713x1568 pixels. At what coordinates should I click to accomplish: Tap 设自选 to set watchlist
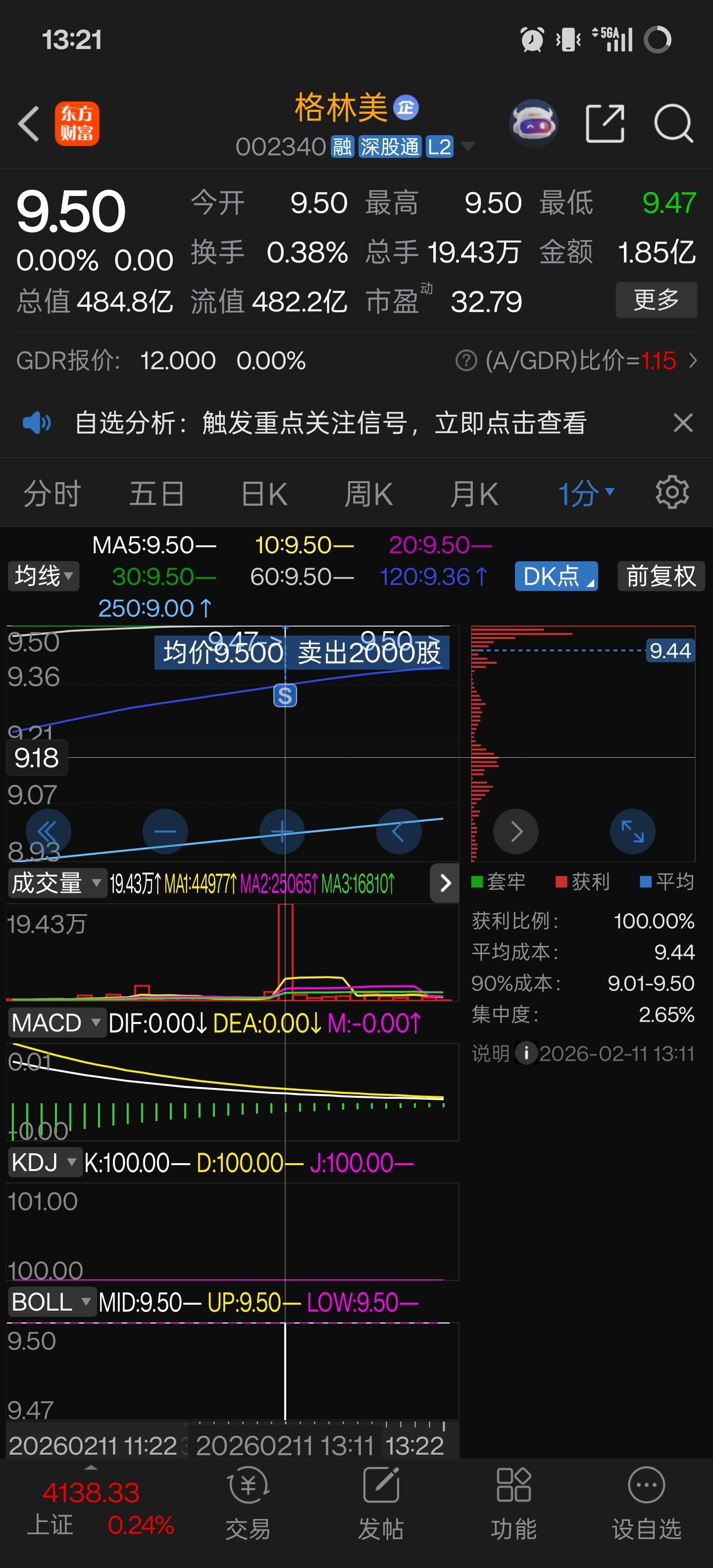(x=646, y=1504)
